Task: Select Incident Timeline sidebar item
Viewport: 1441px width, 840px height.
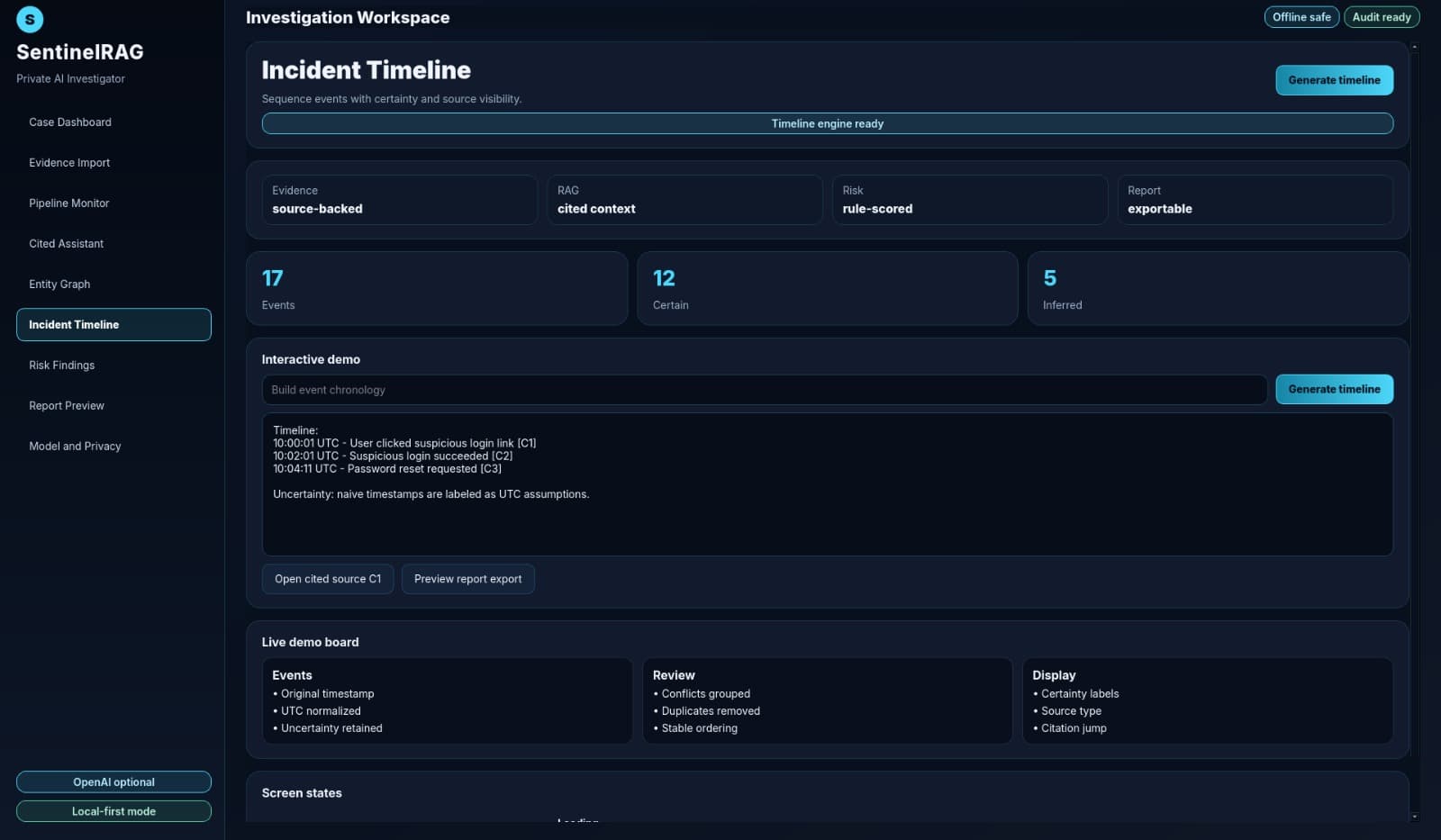Action: coord(113,325)
